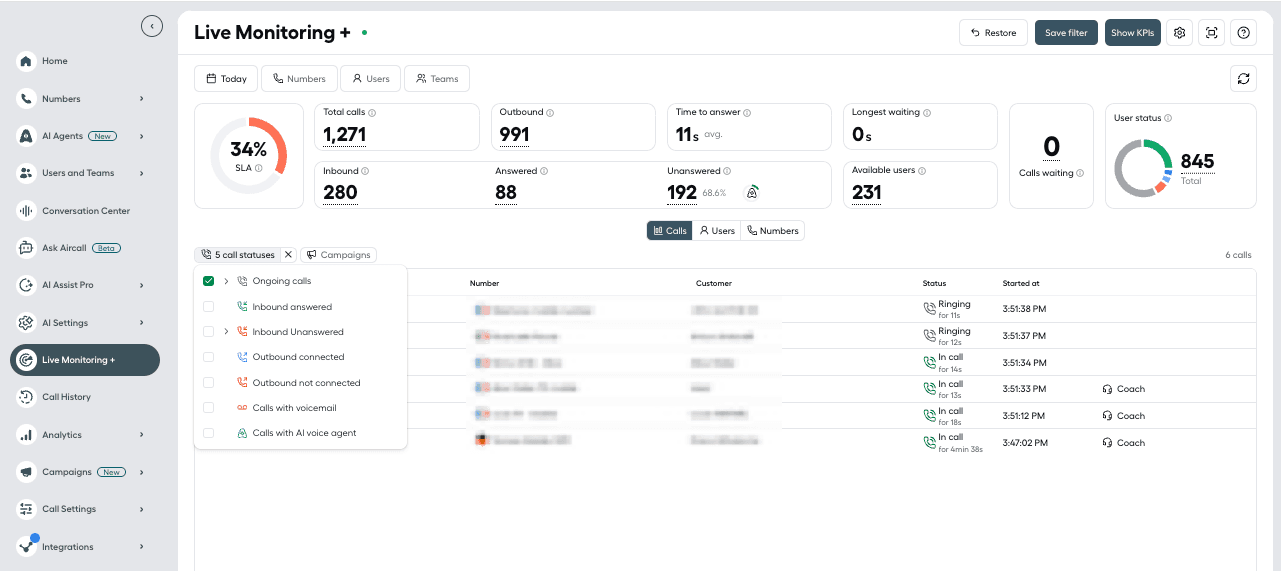Click the info icon next to User status
The width and height of the screenshot is (1281, 571).
(x=1168, y=118)
